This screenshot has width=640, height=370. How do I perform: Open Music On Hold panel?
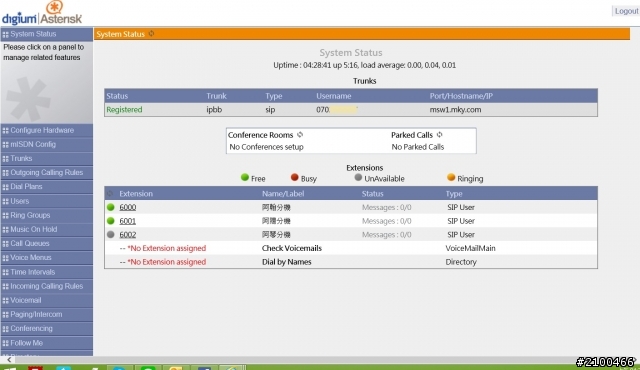[x=47, y=229]
